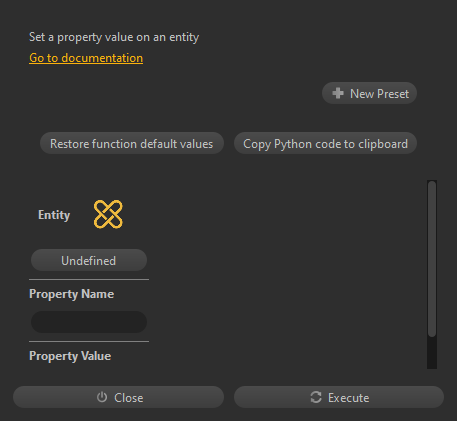Click the separator line above Property Value
457x421 pixels.
pos(89,341)
